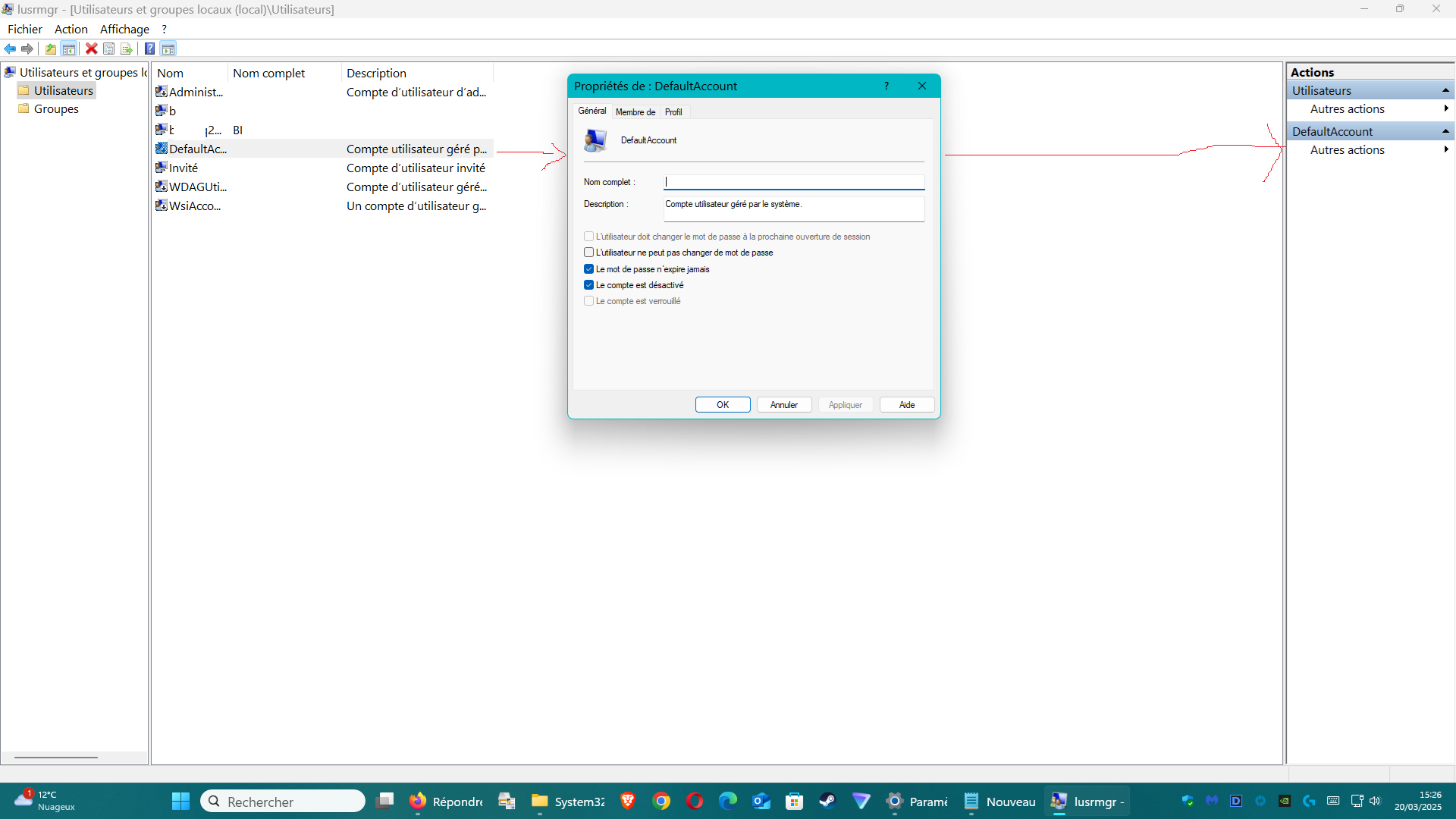Click the OK button in the dialog
The image size is (1456, 819).
click(723, 405)
